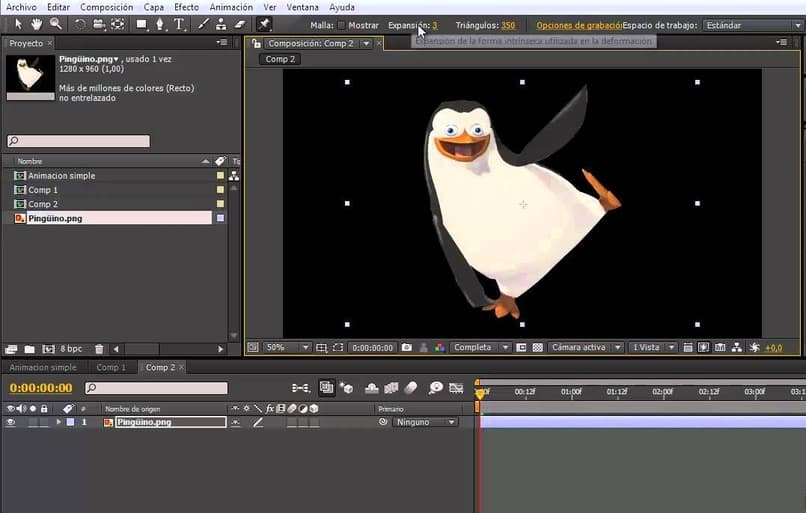Click the interpret footage icon in Project panel
This screenshot has width=806, height=513.
11,349
